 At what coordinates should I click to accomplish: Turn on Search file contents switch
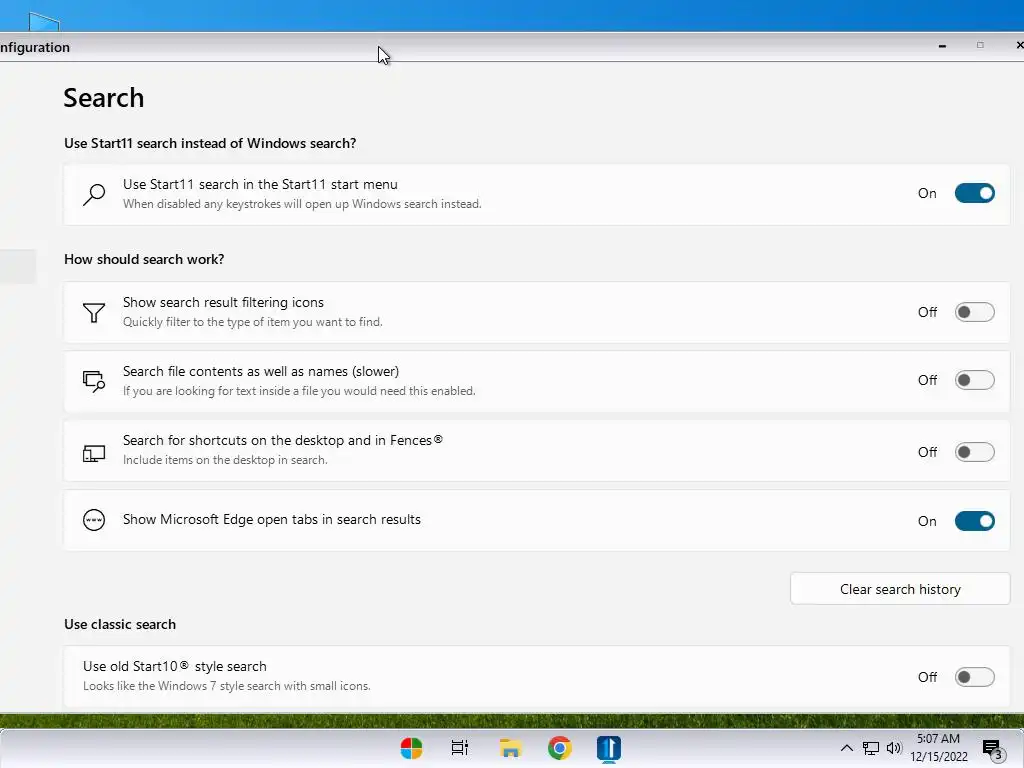974,380
